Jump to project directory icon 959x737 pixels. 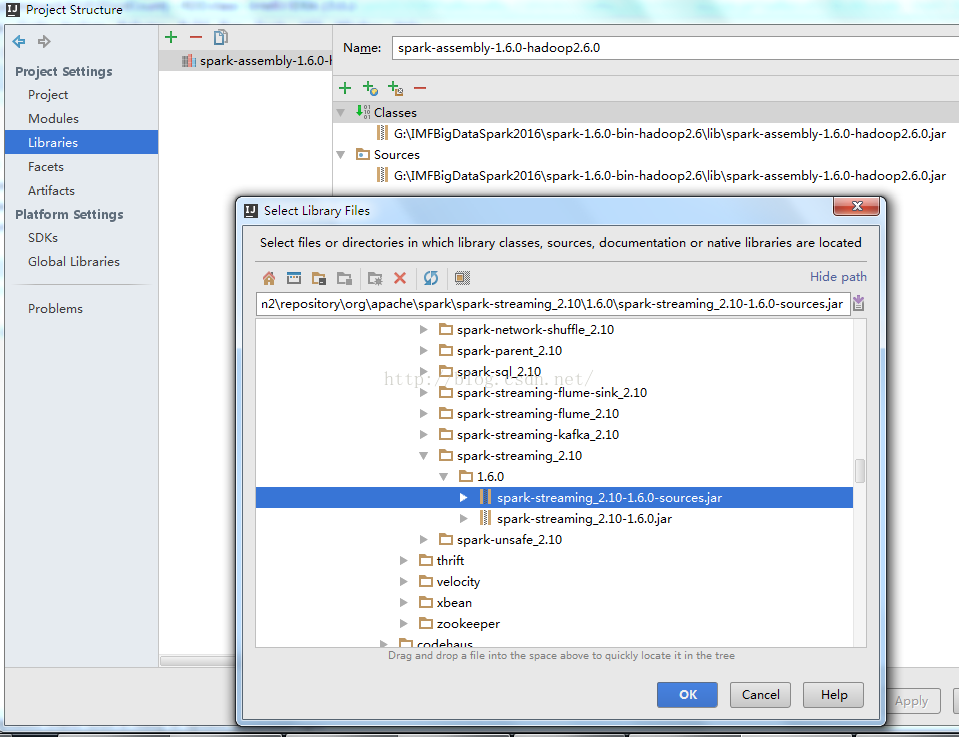pos(319,278)
